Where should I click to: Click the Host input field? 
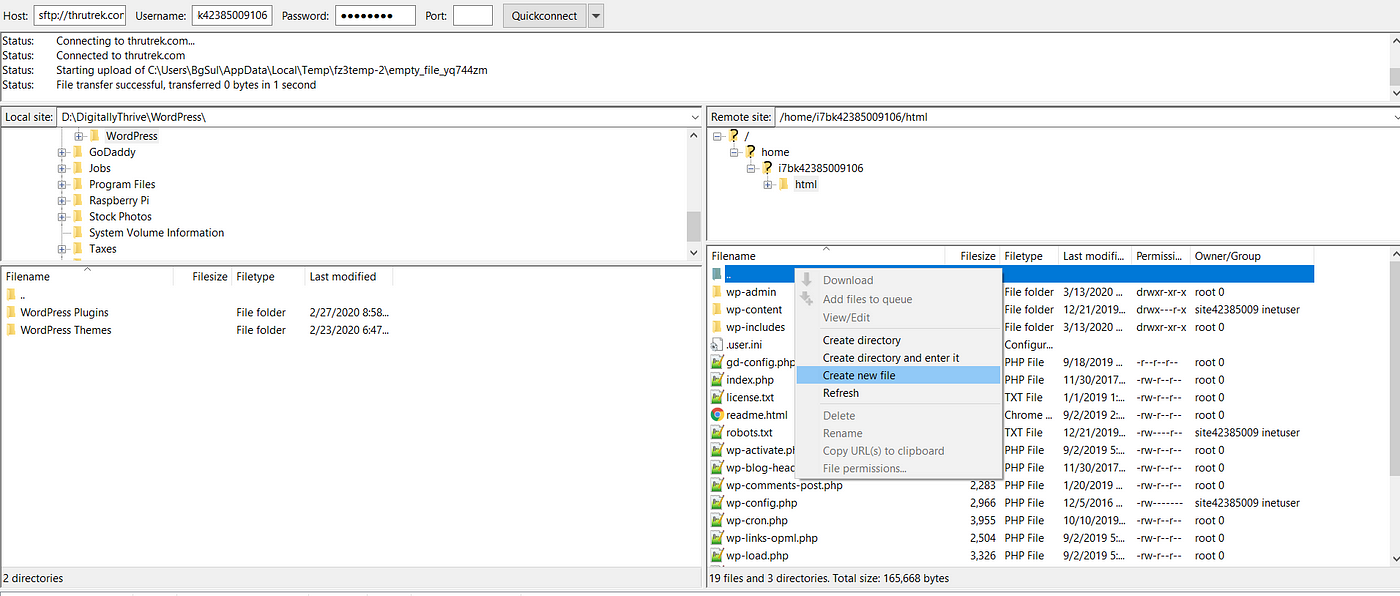click(79, 16)
